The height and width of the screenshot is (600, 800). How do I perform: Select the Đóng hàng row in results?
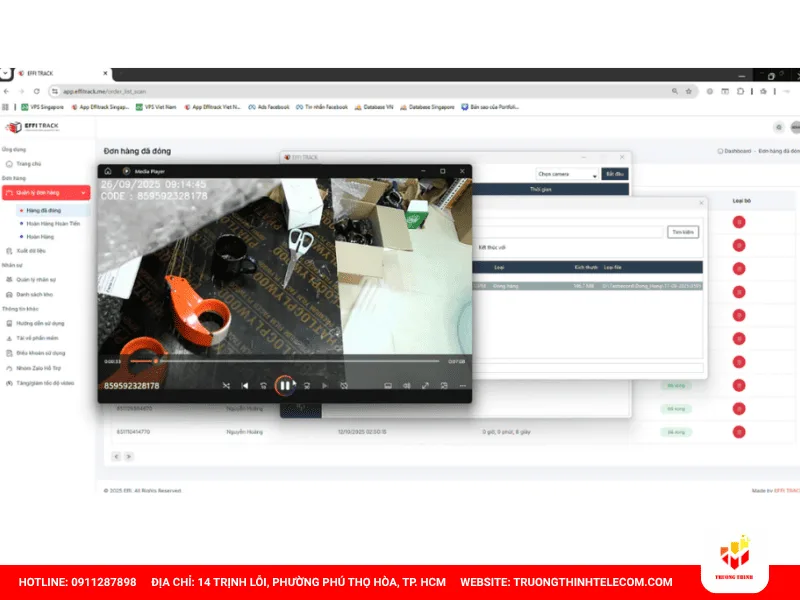point(588,286)
